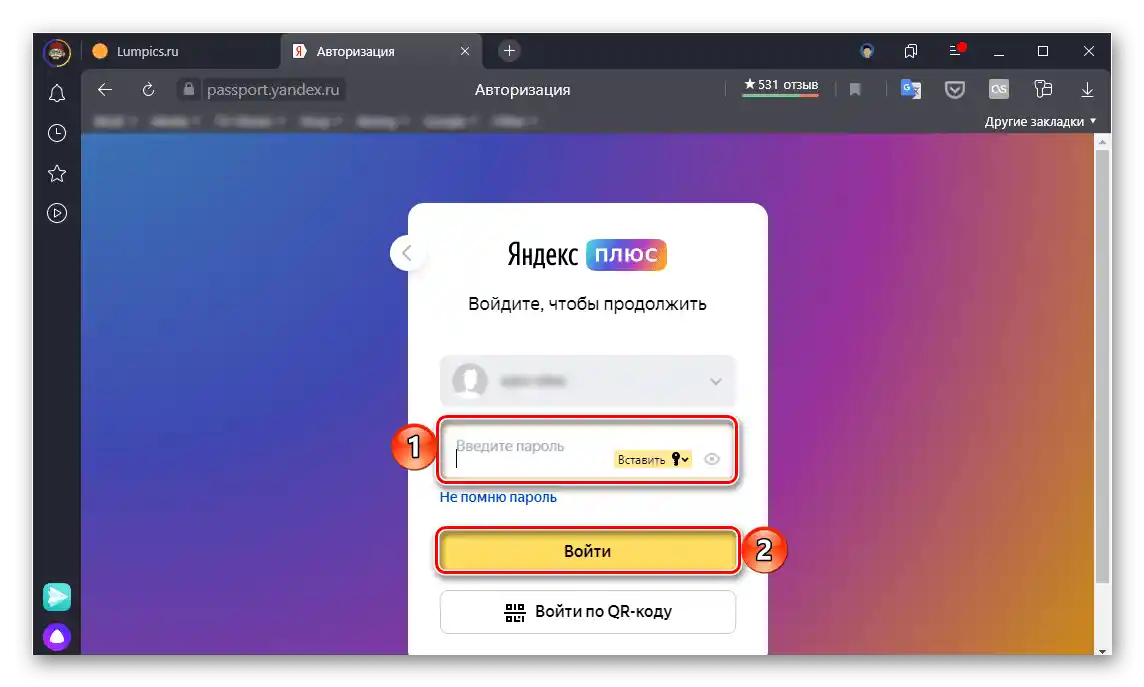Close the Авторизация tab

pyautogui.click(x=465, y=51)
